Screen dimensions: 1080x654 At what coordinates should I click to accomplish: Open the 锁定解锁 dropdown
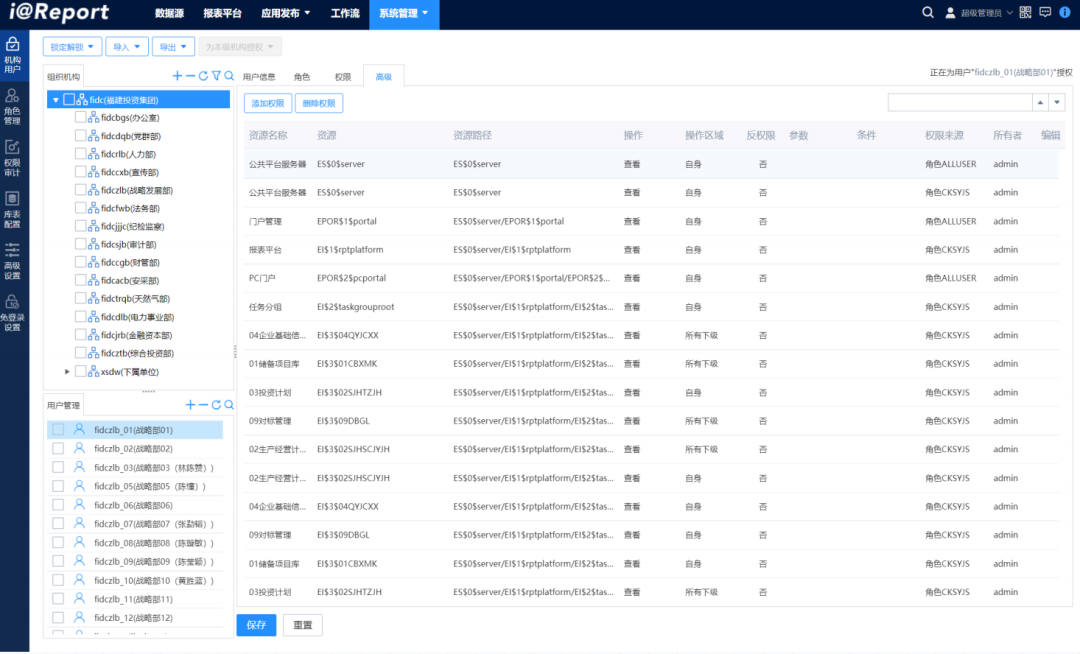click(x=72, y=47)
